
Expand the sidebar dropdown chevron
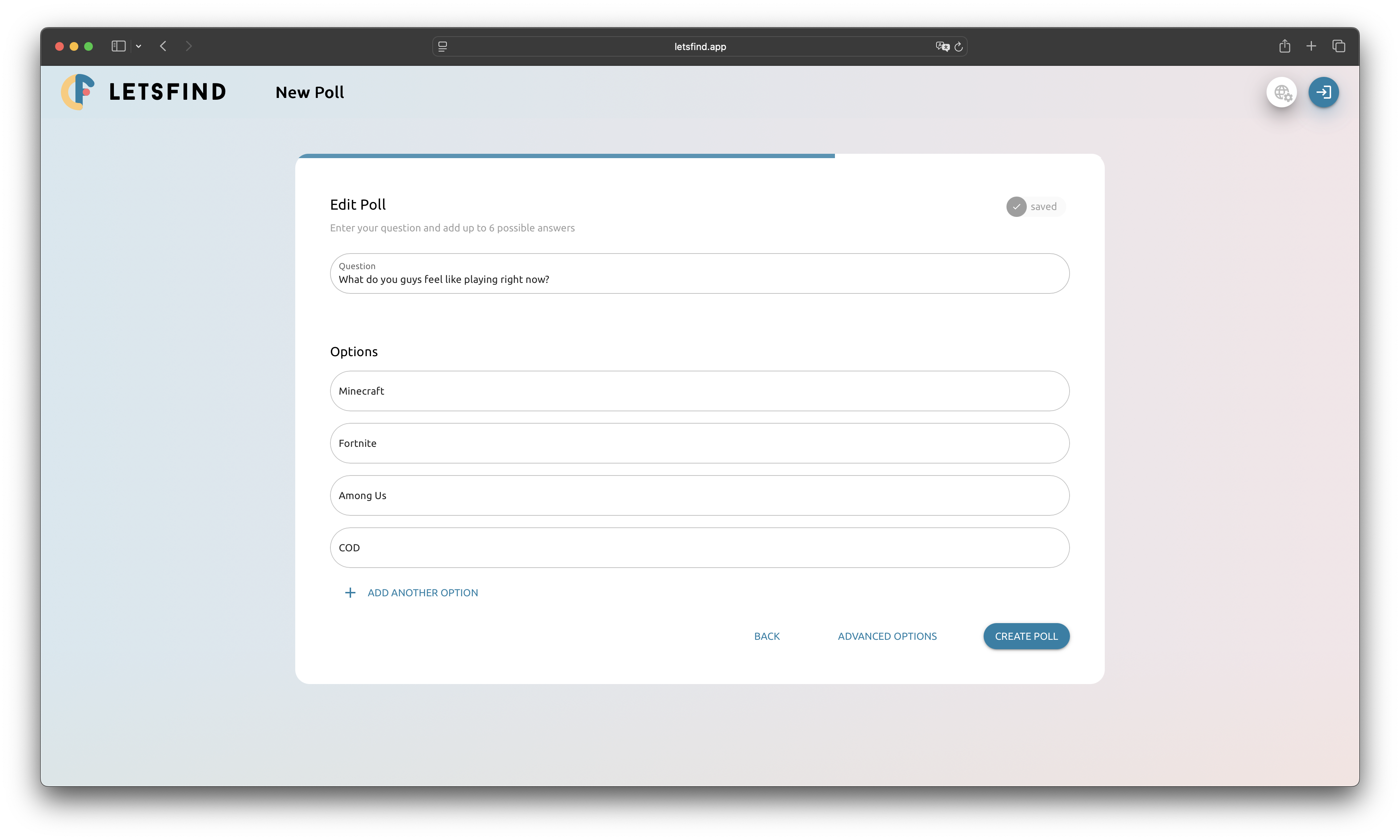[x=139, y=46]
